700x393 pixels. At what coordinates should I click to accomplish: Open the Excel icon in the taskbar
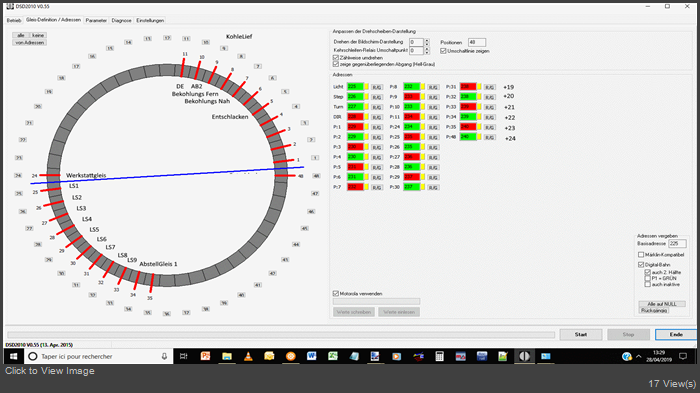(333, 356)
